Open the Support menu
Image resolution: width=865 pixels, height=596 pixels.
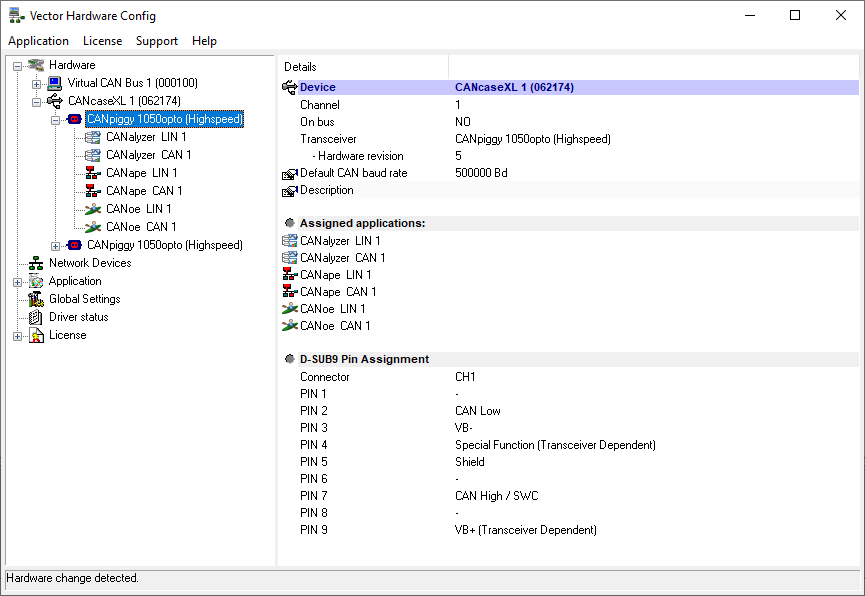[156, 41]
